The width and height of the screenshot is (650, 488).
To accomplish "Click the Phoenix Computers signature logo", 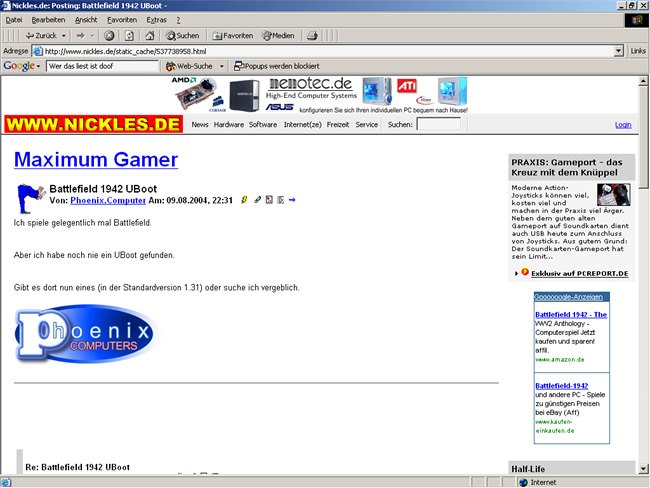I will 86,335.
